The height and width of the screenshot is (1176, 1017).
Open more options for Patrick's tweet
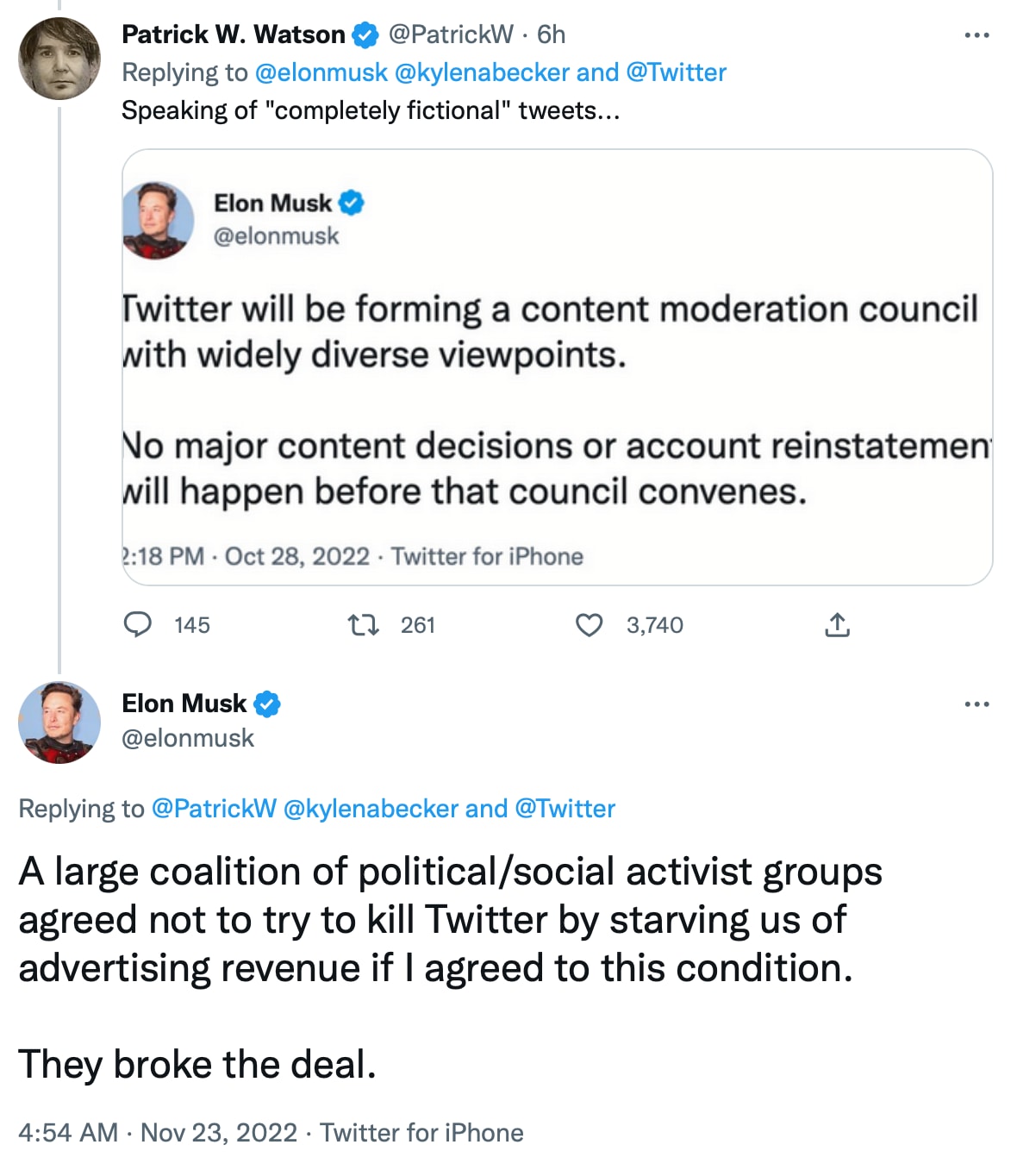[976, 35]
